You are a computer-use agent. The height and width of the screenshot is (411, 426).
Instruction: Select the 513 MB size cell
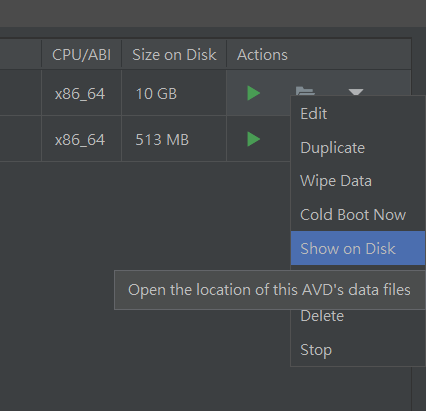click(x=174, y=139)
